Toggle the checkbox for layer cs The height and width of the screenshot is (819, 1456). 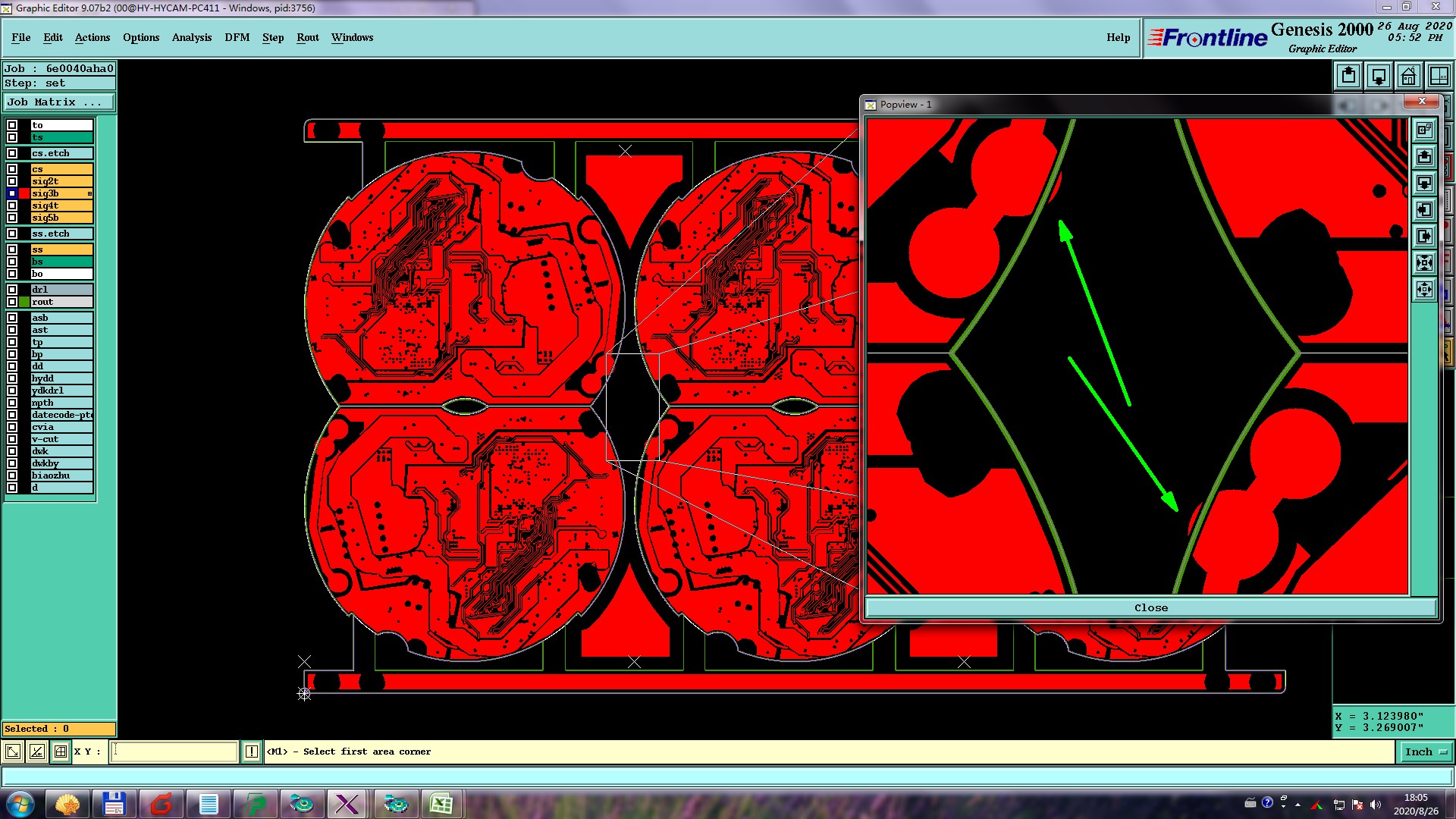(x=12, y=169)
